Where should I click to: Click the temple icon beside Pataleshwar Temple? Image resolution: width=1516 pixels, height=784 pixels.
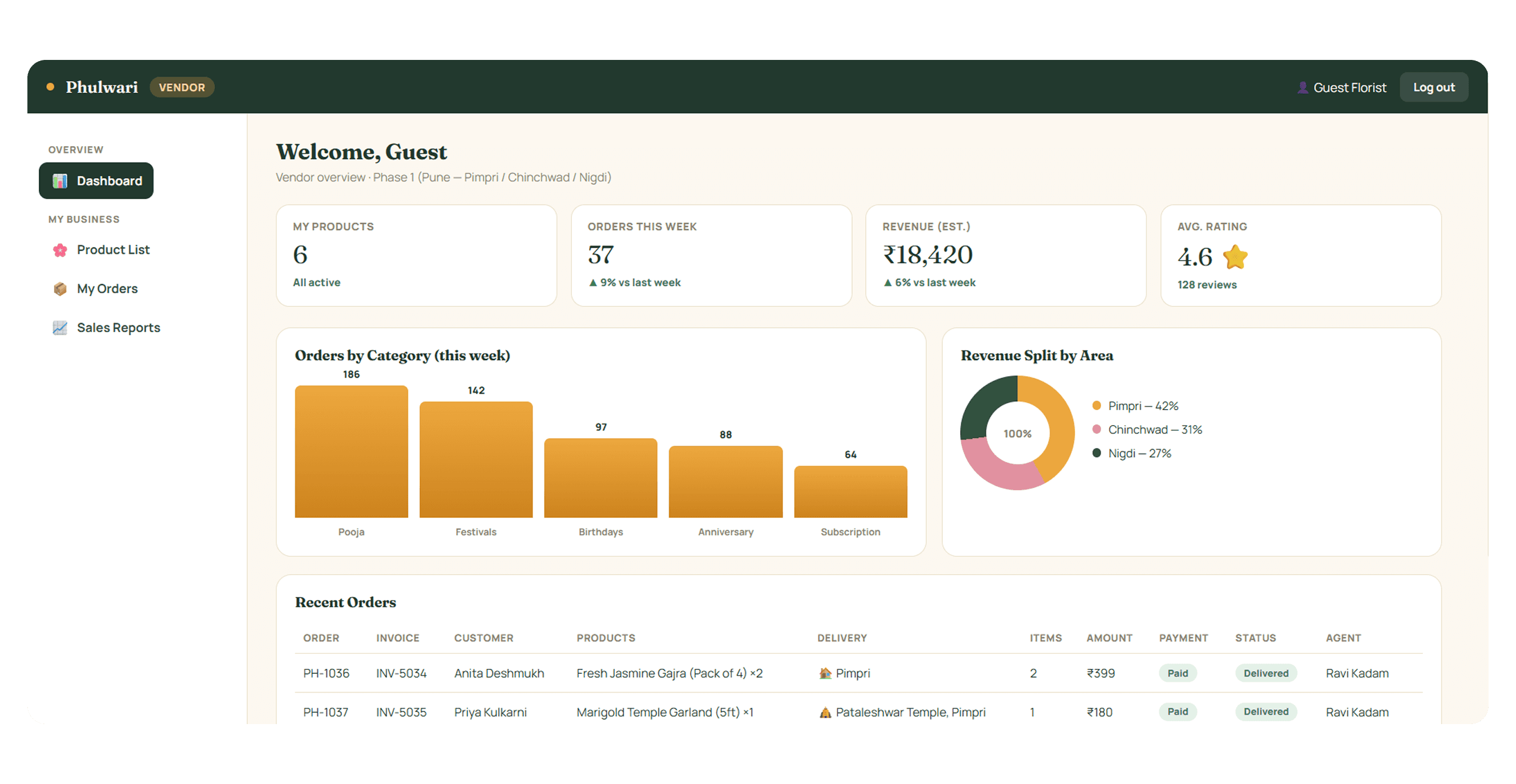pyautogui.click(x=825, y=712)
